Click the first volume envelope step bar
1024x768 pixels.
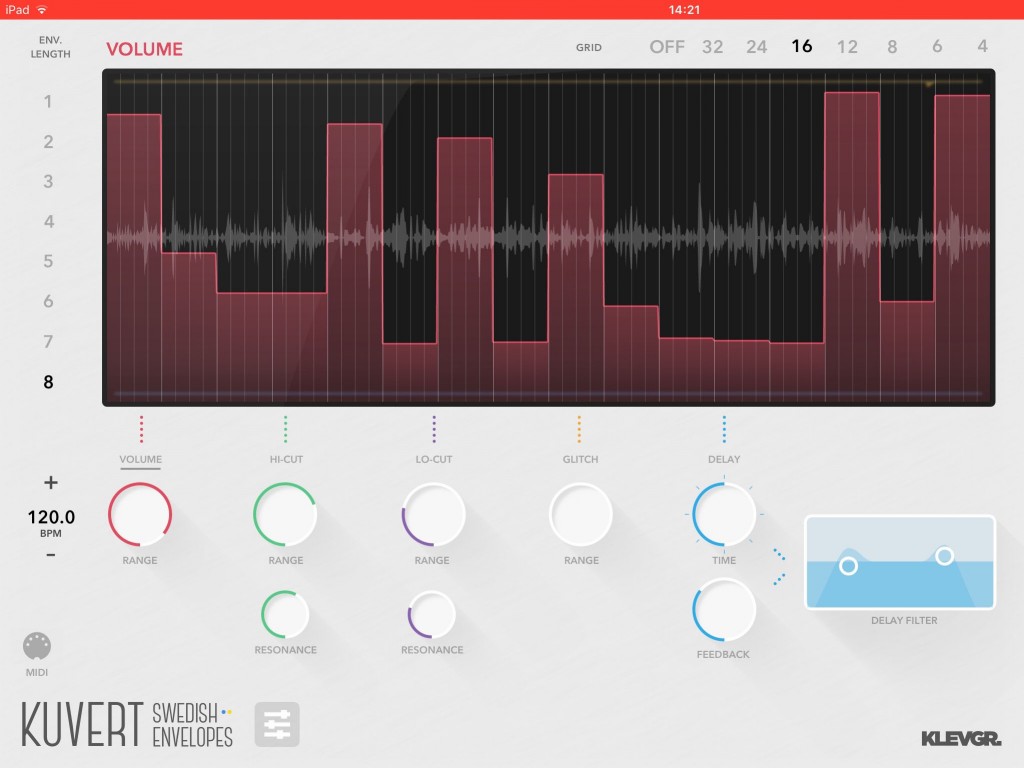tap(134, 258)
